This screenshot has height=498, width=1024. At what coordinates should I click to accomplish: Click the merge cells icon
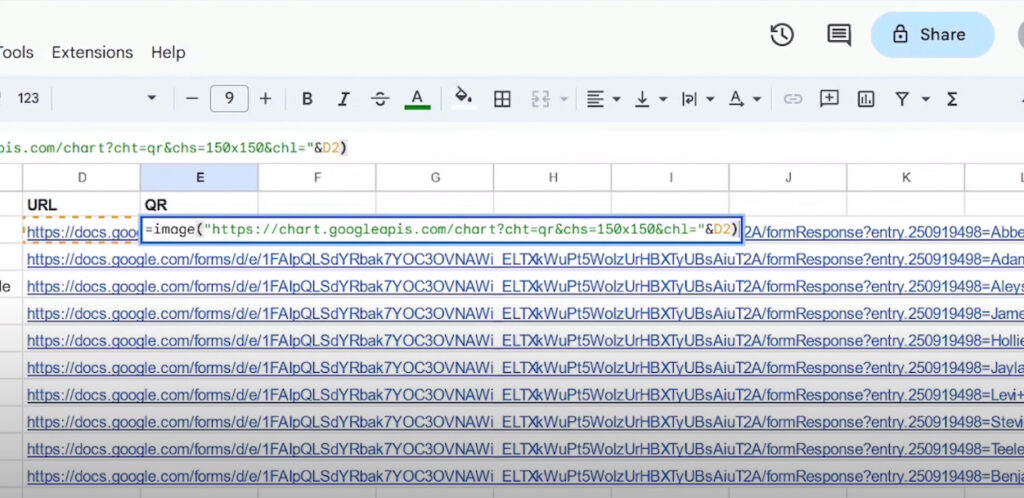(x=541, y=99)
